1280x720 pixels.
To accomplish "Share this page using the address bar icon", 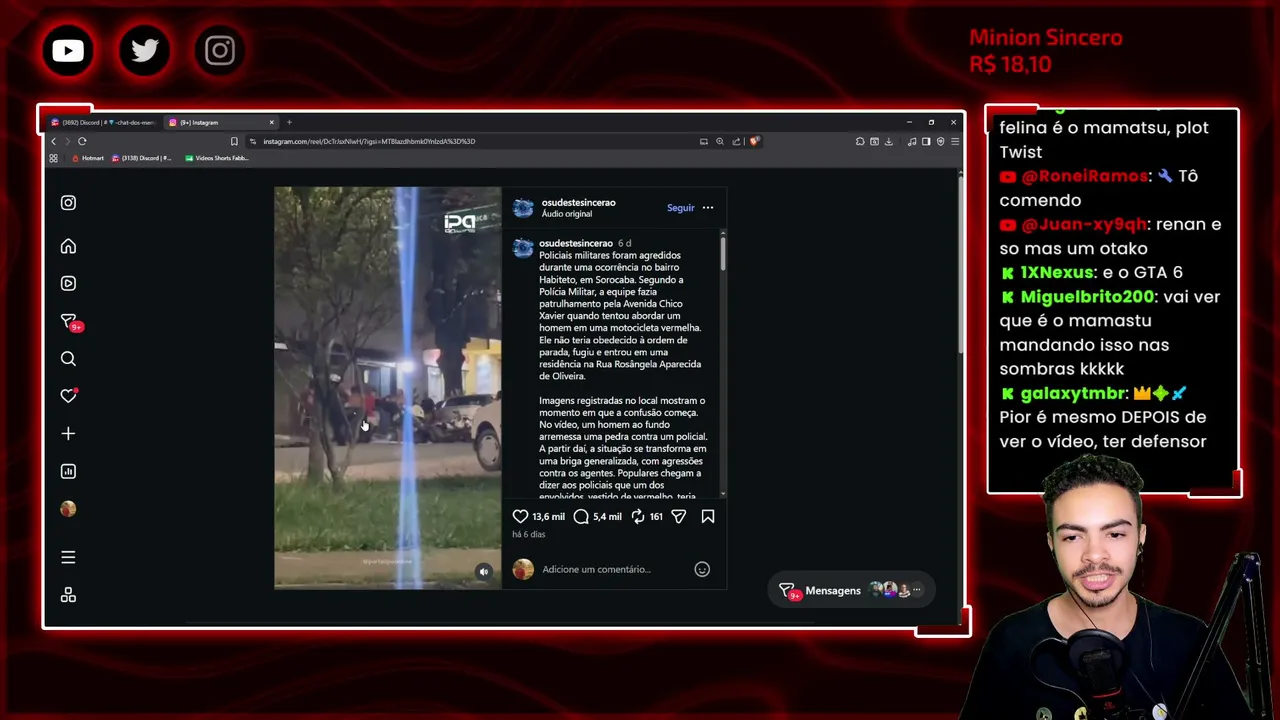I will (x=736, y=141).
